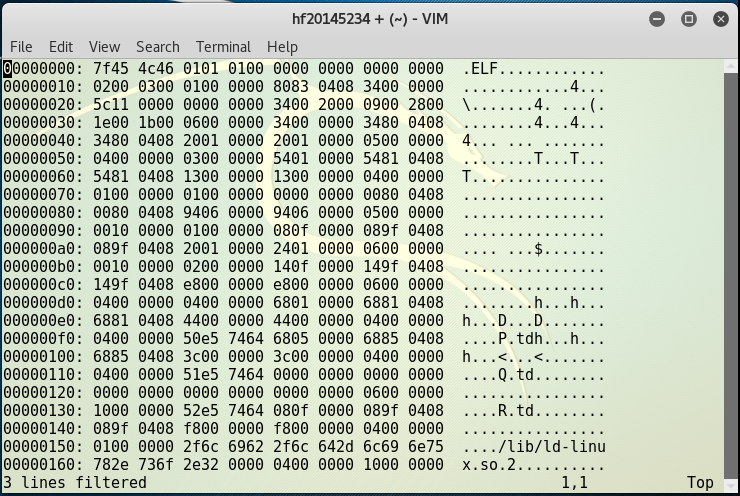Viewport: 740px width, 496px height.
Task: Maximize the VIM terminal window
Action: [x=689, y=19]
